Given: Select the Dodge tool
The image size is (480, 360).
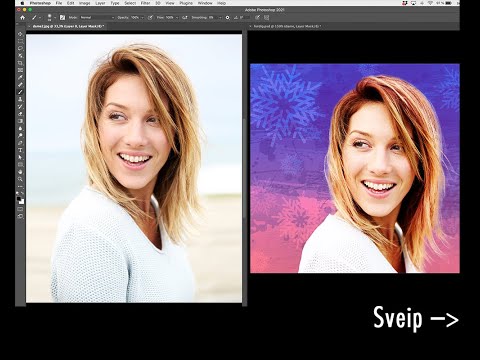Looking at the screenshot, I should click(x=20, y=136).
